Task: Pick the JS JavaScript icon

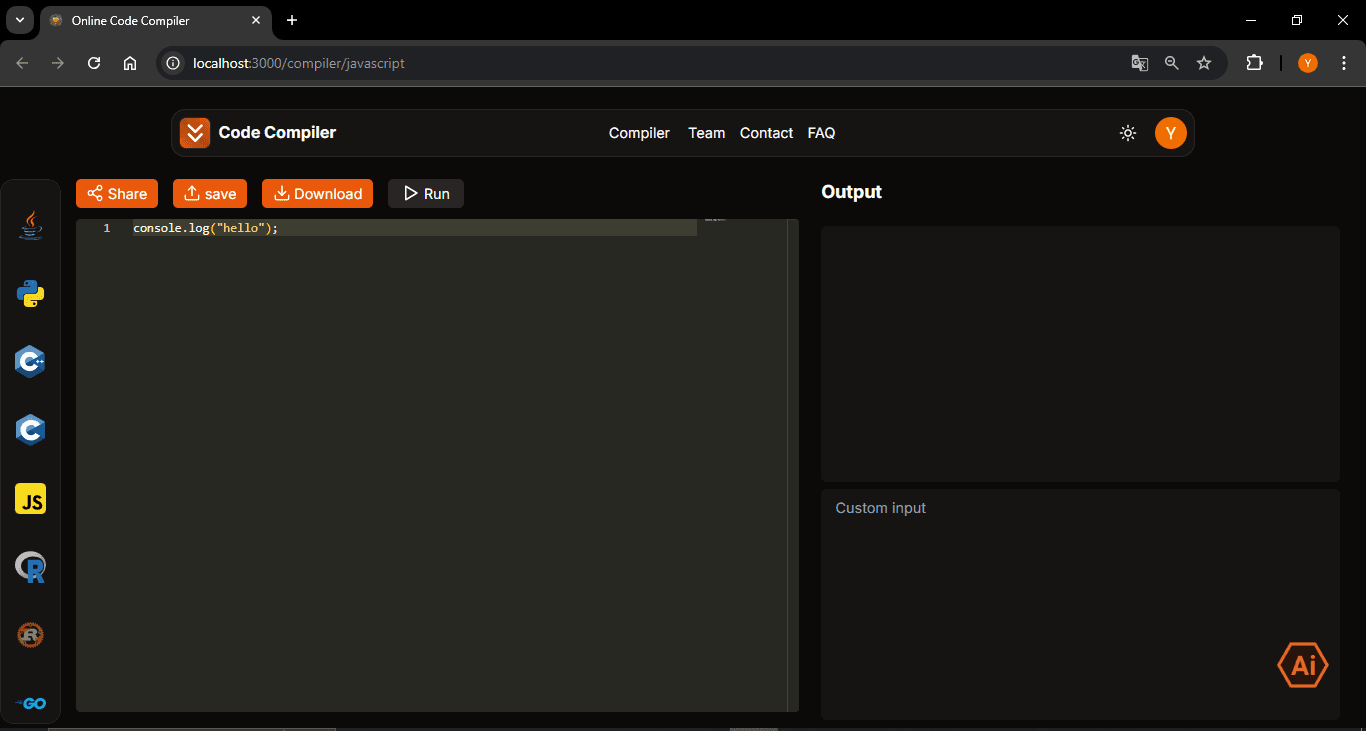Action: pyautogui.click(x=31, y=499)
